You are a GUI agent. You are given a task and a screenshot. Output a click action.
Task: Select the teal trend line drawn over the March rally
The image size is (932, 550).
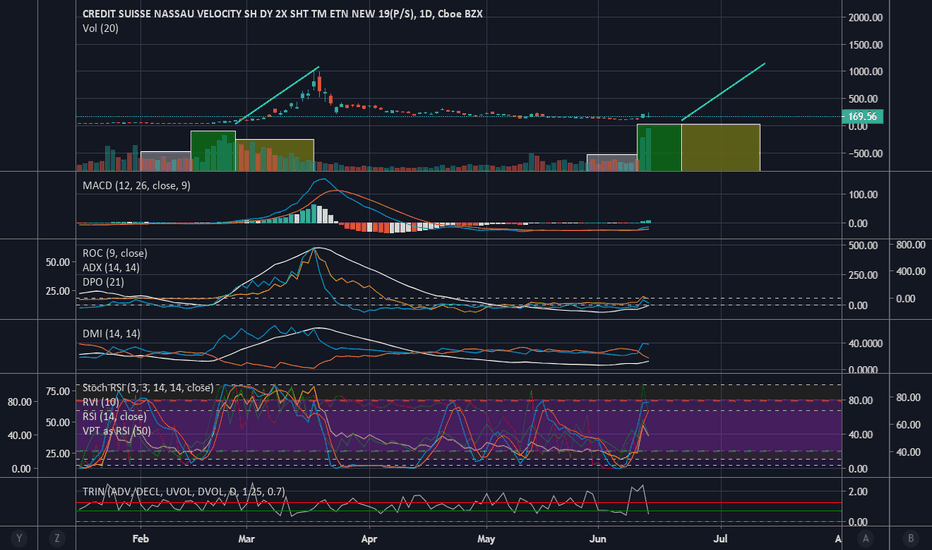277,95
